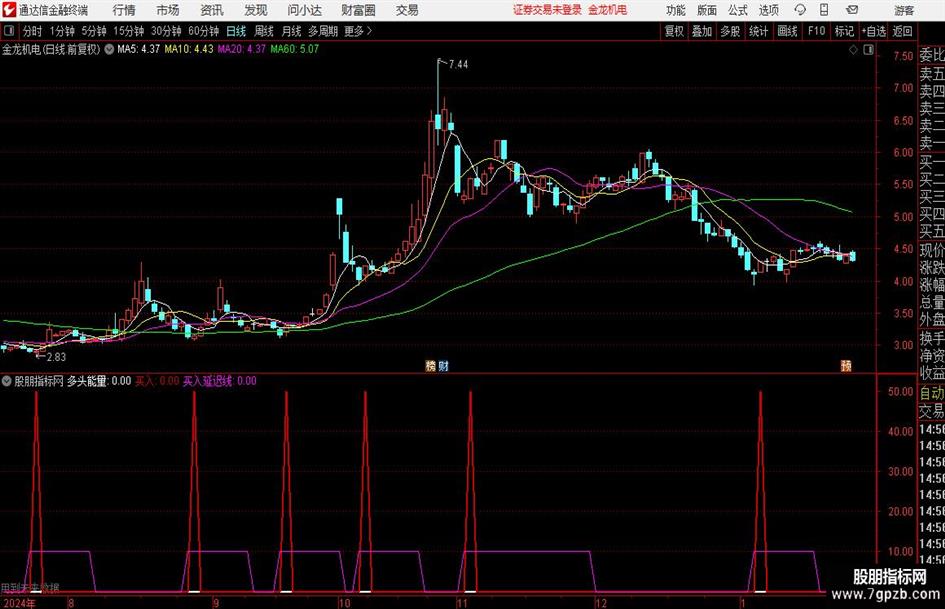Click the 预 forecast badge
945x609 pixels.
click(x=846, y=365)
